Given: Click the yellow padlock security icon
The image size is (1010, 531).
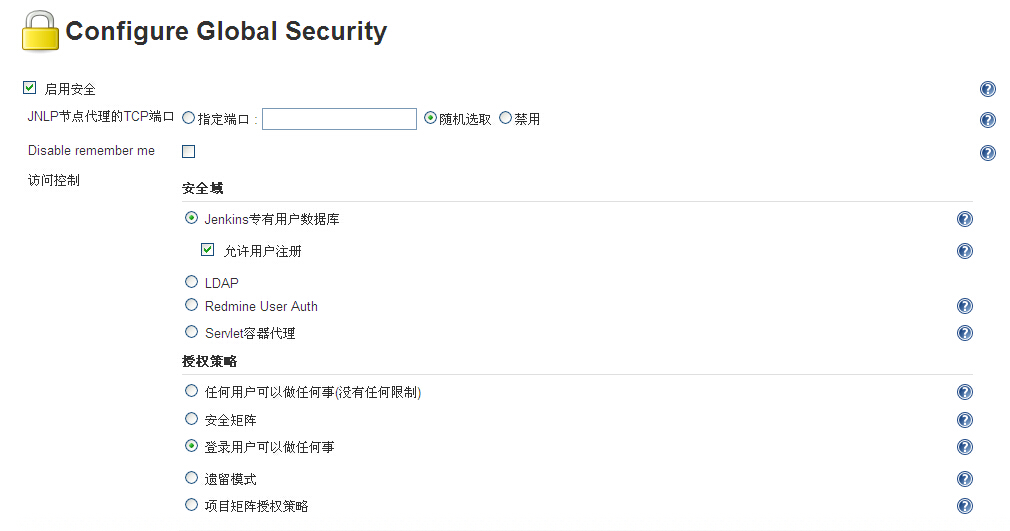Looking at the screenshot, I should click(x=40, y=31).
